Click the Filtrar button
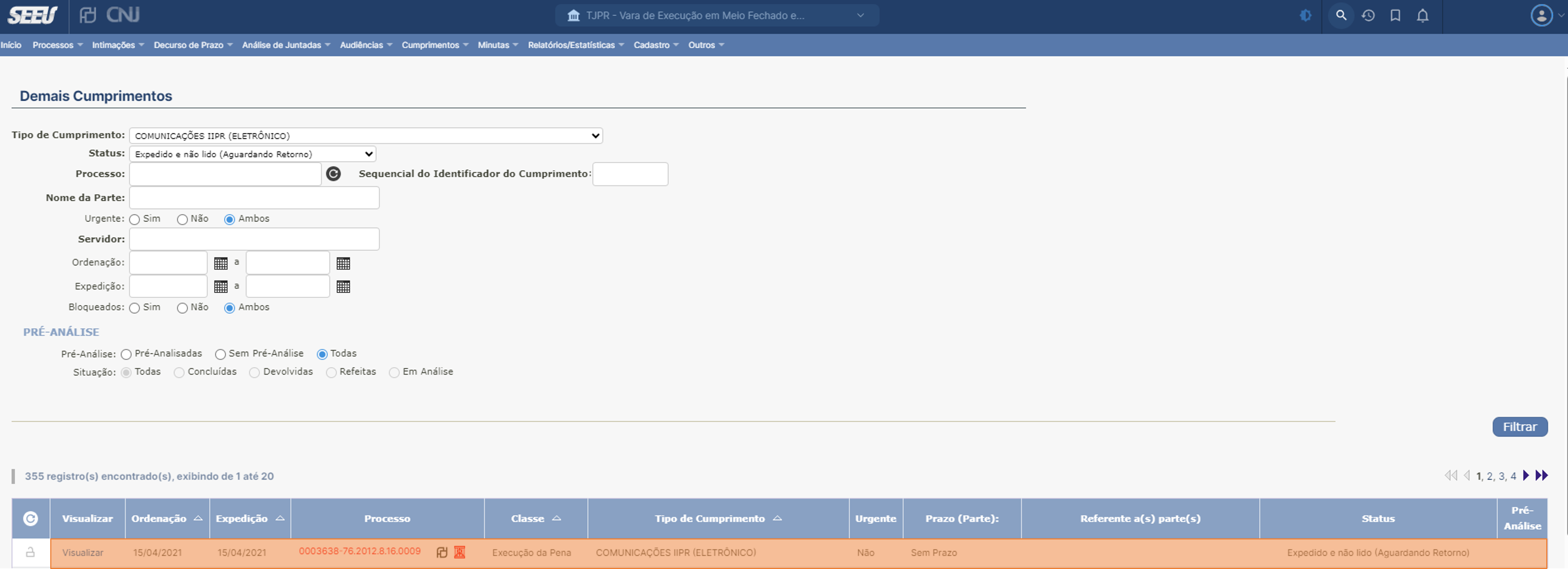 (1520, 426)
